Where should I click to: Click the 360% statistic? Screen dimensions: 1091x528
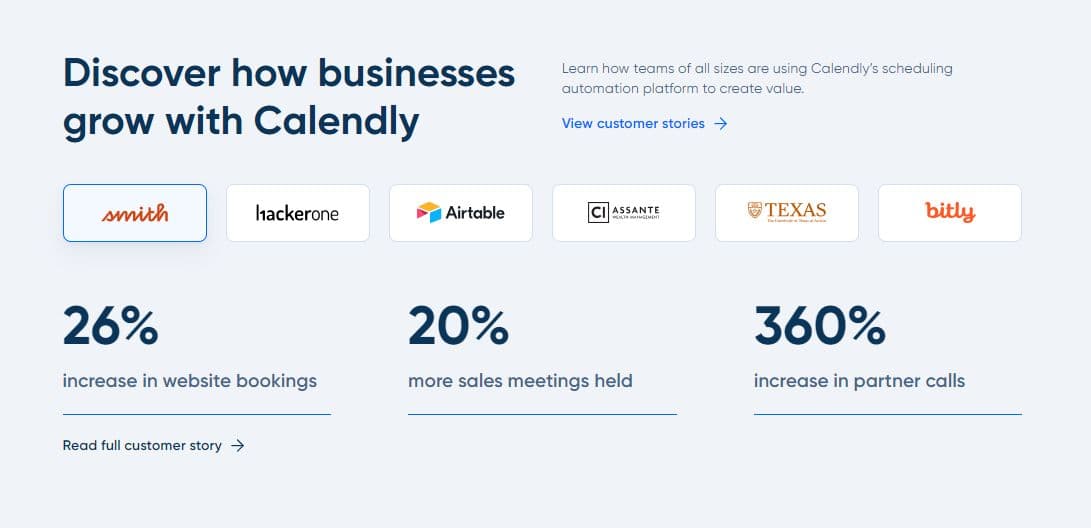[819, 326]
